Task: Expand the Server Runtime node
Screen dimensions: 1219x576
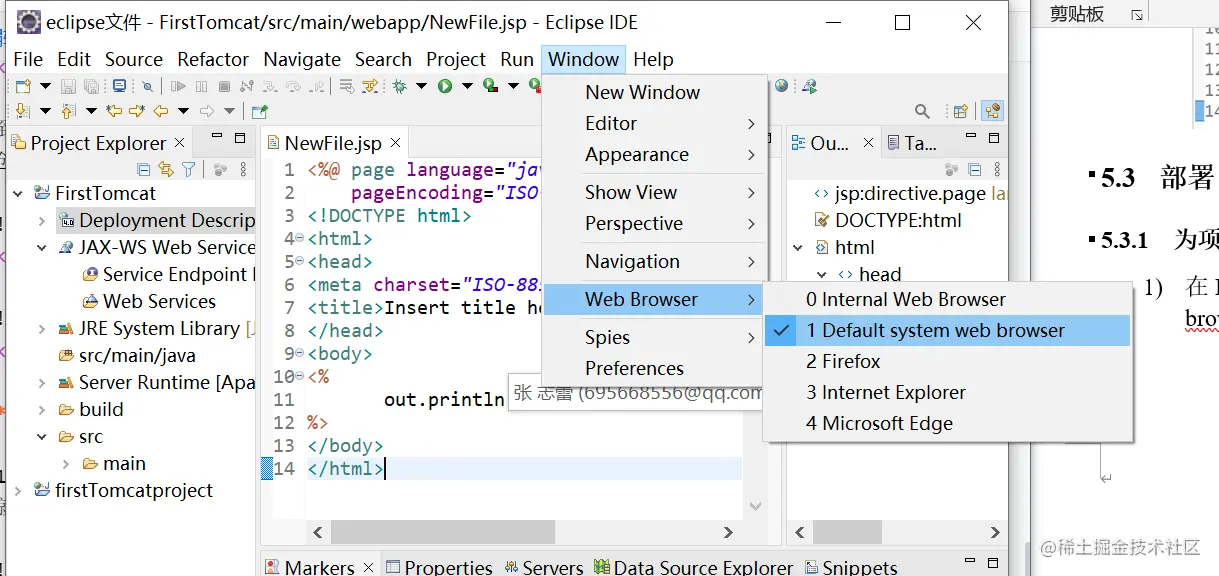Action: [42, 382]
